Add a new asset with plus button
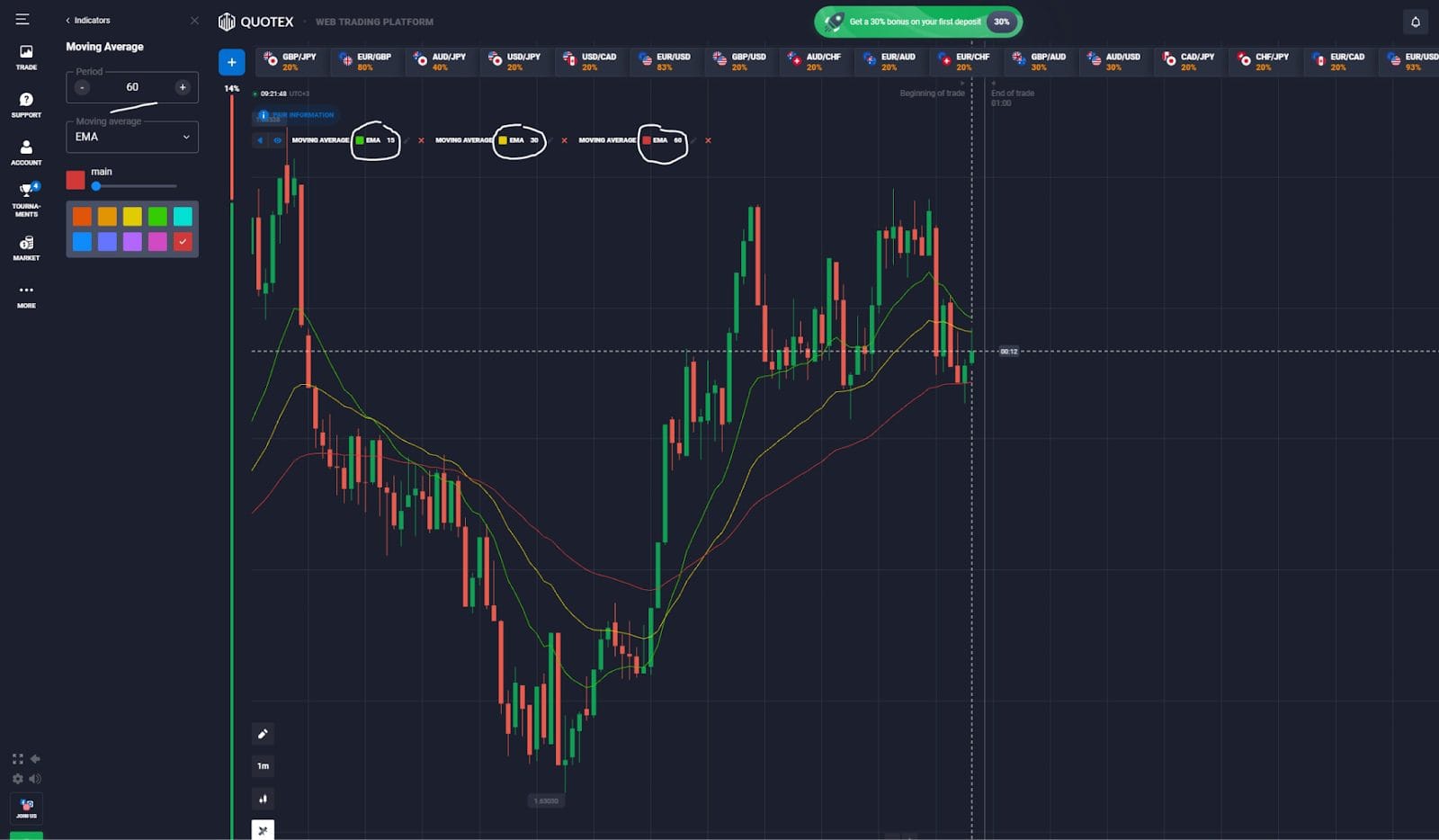This screenshot has width=1439, height=840. pos(231,61)
